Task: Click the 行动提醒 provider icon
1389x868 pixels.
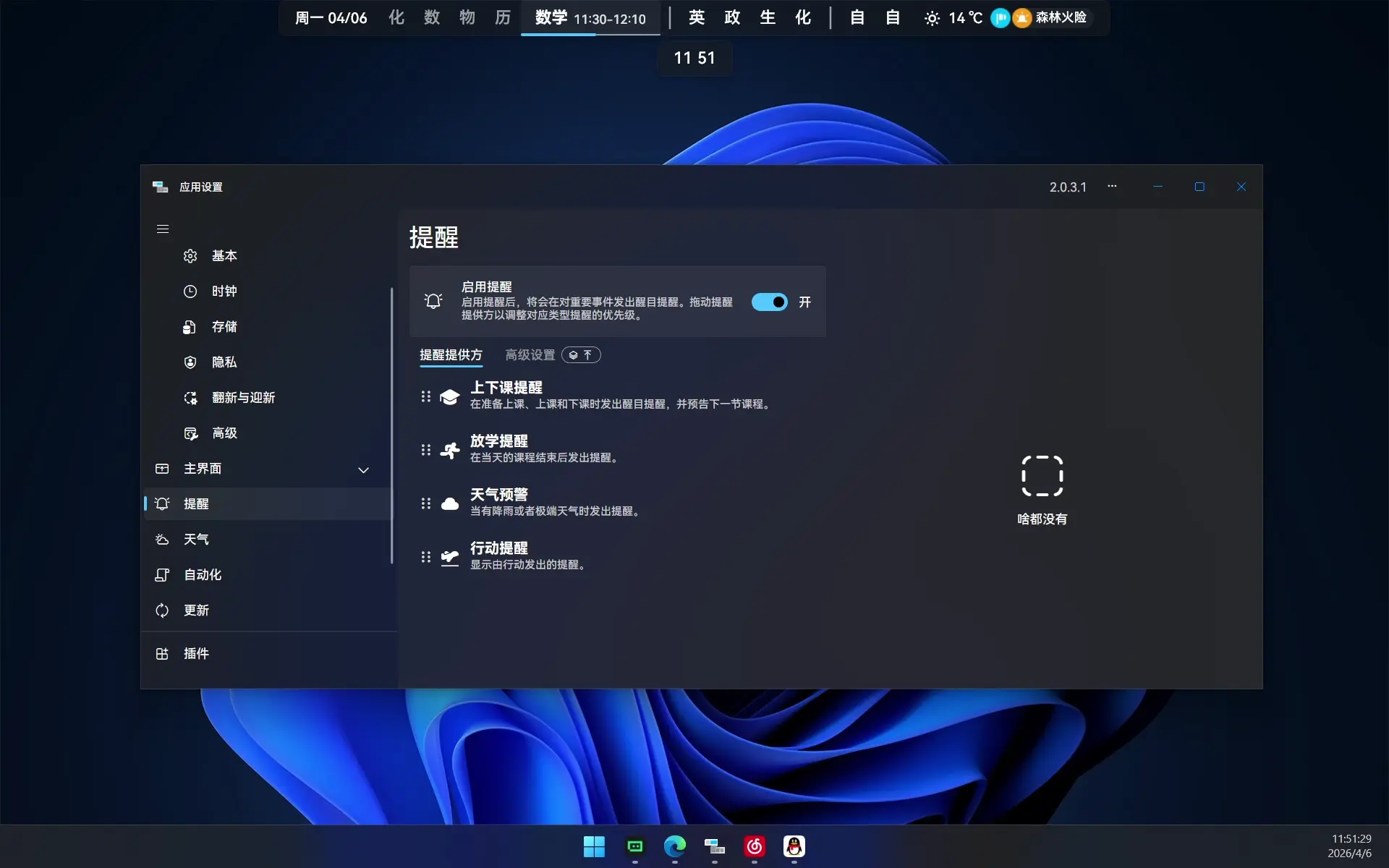Action: pyautogui.click(x=450, y=556)
